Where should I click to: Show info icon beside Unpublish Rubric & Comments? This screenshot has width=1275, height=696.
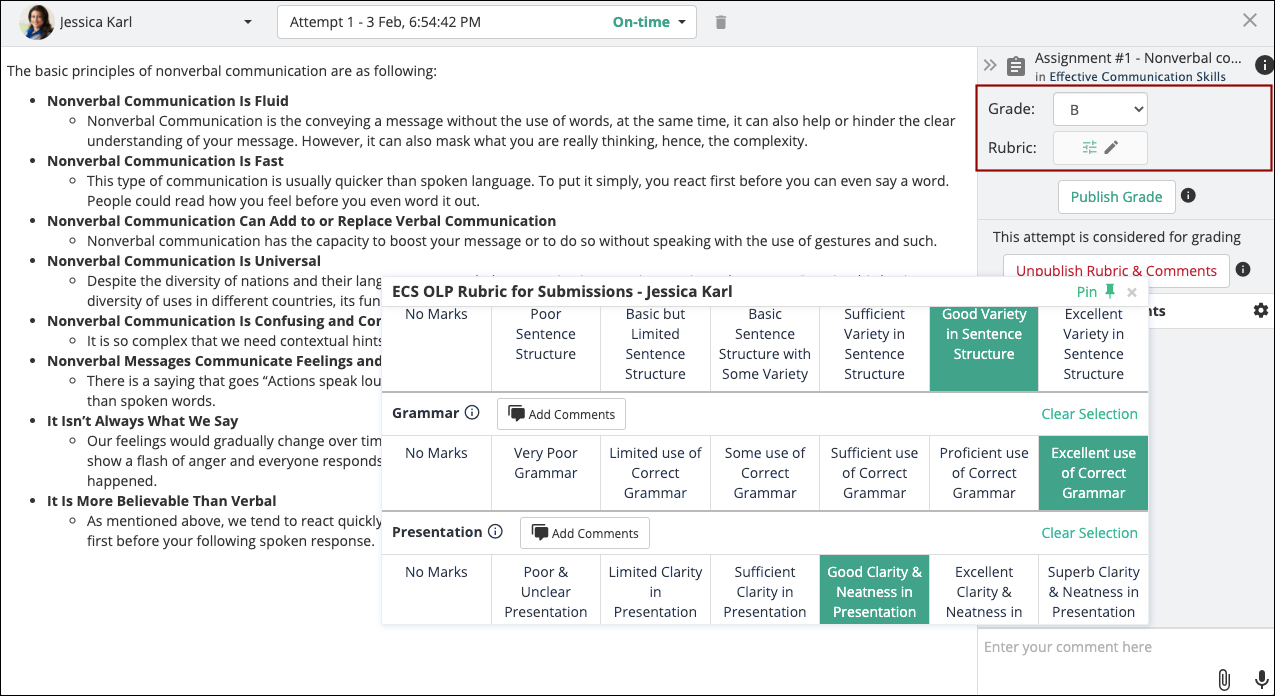(1243, 270)
